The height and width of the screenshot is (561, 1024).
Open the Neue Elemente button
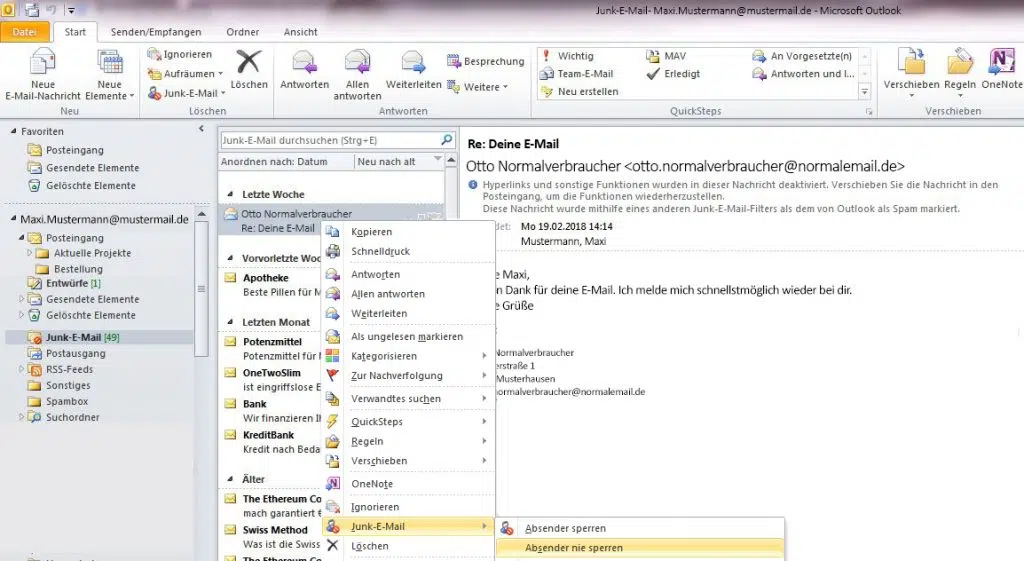coord(110,75)
